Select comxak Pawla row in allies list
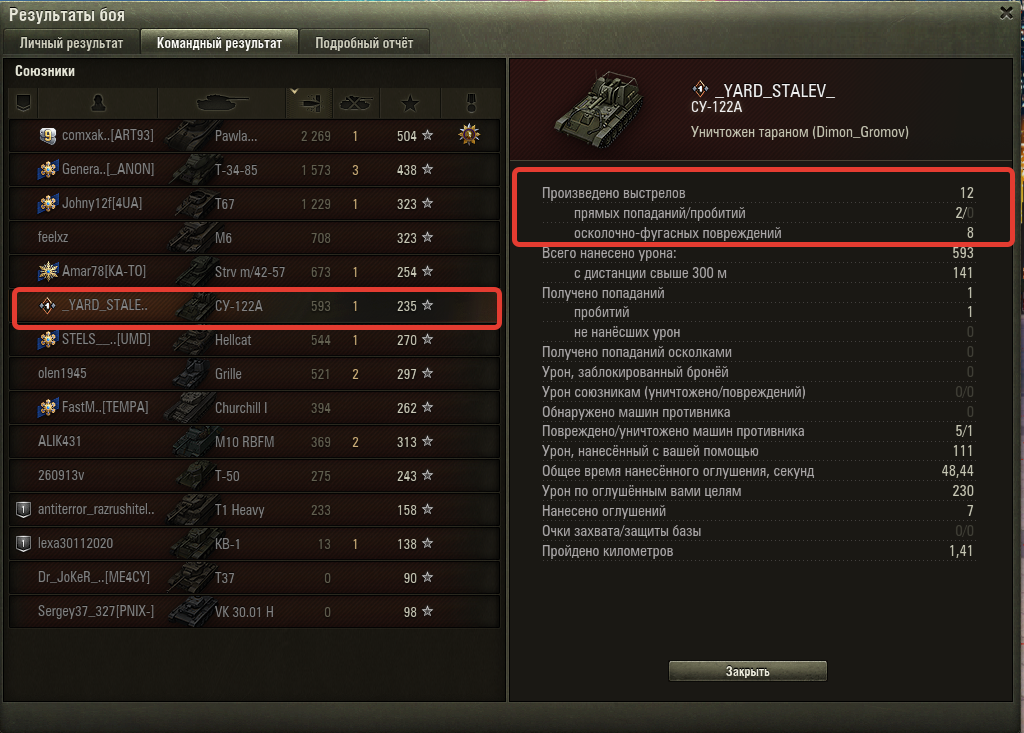Screen dimensions: 1024x733 coord(255,136)
